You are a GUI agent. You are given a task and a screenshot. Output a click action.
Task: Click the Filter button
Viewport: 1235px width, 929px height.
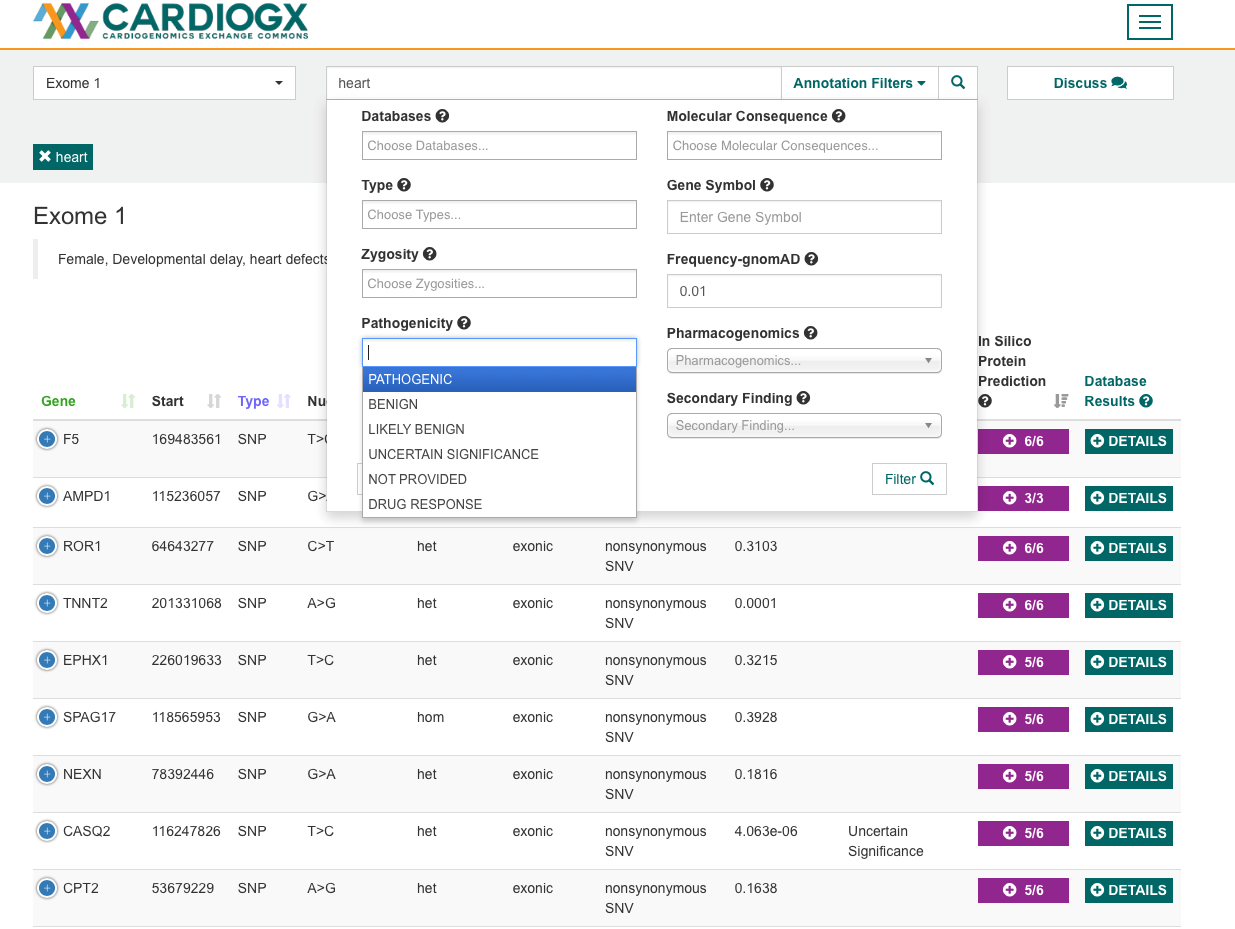pos(908,479)
